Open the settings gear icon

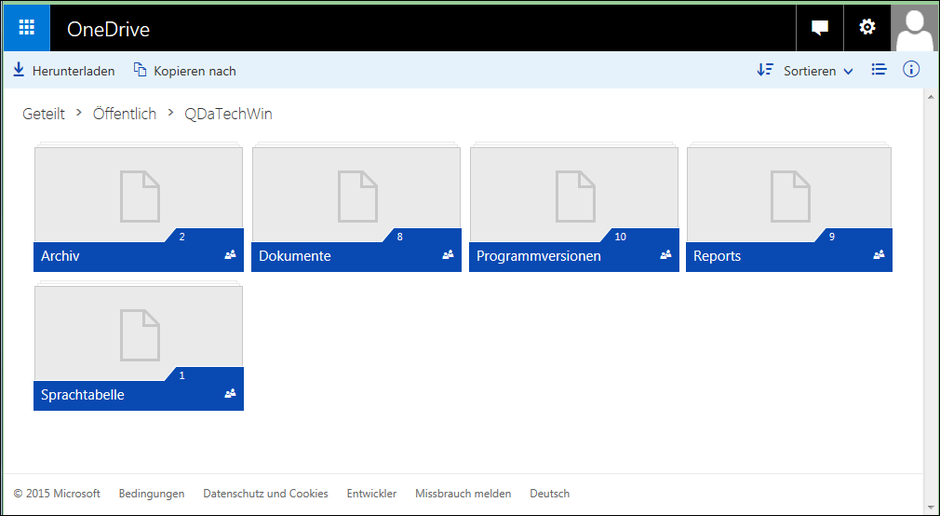click(867, 28)
